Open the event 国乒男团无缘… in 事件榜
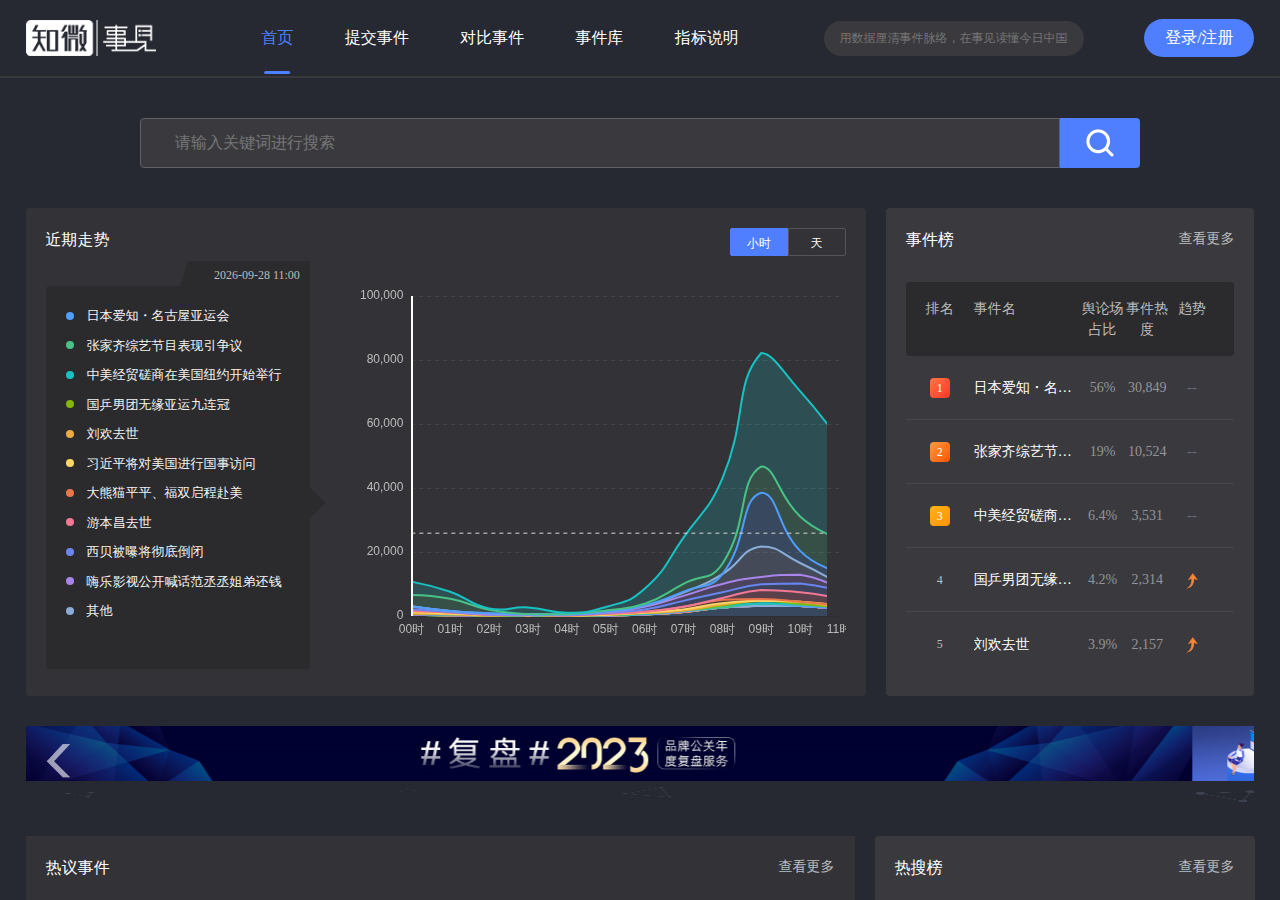The width and height of the screenshot is (1280, 900). [x=1023, y=580]
